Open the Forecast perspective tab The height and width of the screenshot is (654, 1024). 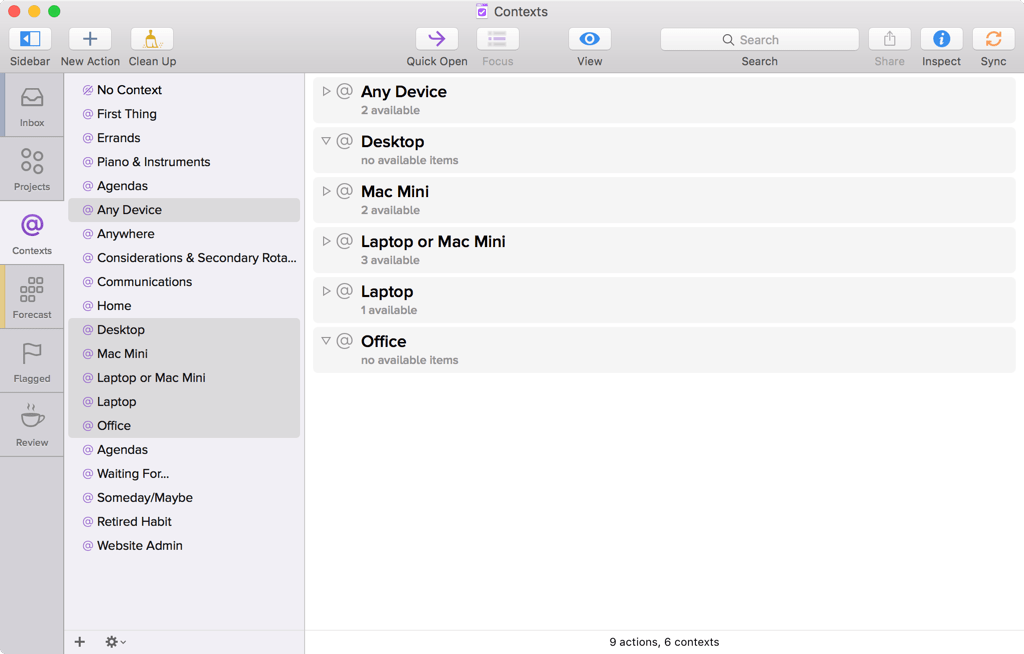click(x=32, y=297)
